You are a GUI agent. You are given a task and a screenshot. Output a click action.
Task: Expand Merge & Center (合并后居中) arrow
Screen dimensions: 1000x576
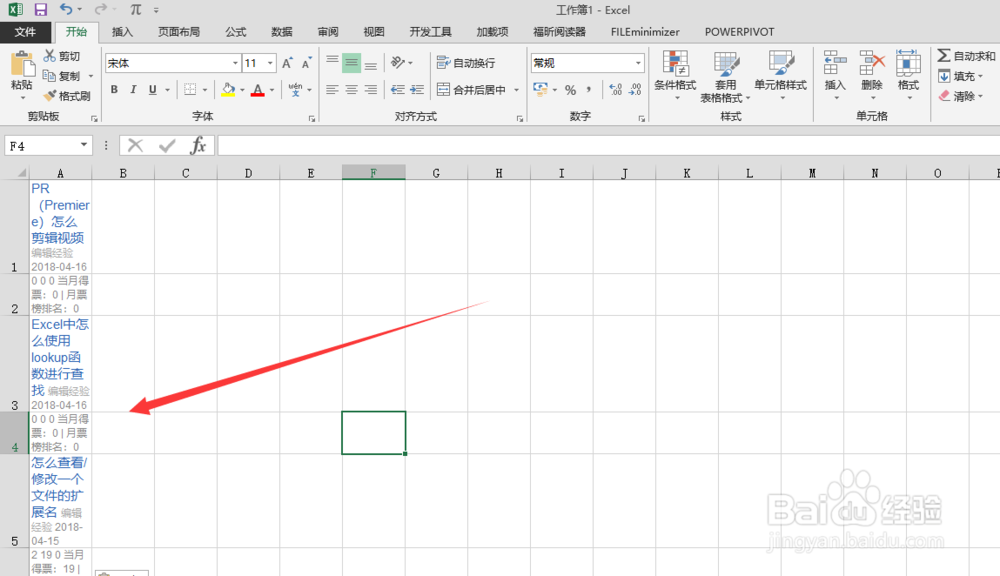click(517, 90)
